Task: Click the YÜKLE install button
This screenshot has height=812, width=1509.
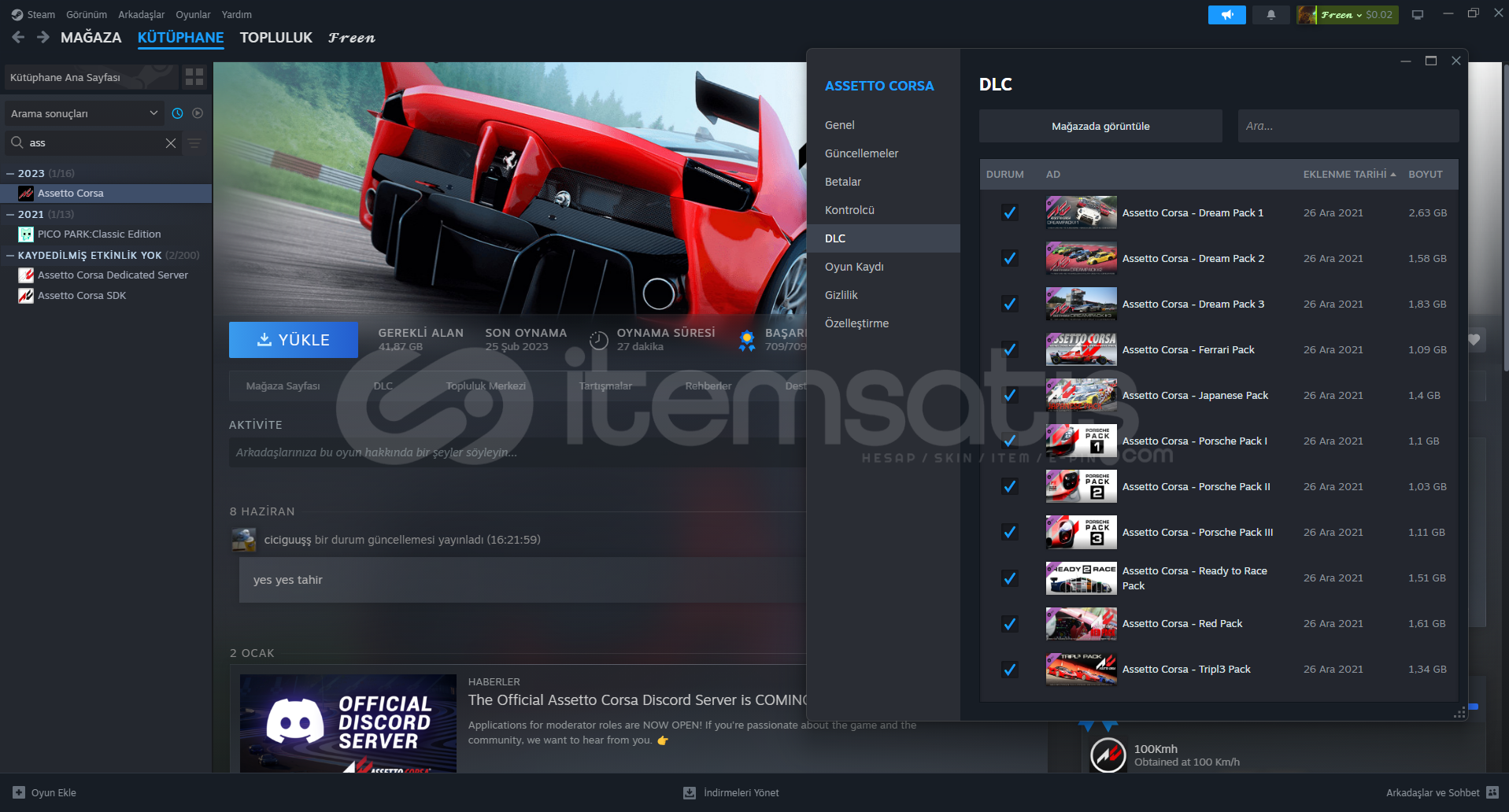Action: pyautogui.click(x=294, y=340)
